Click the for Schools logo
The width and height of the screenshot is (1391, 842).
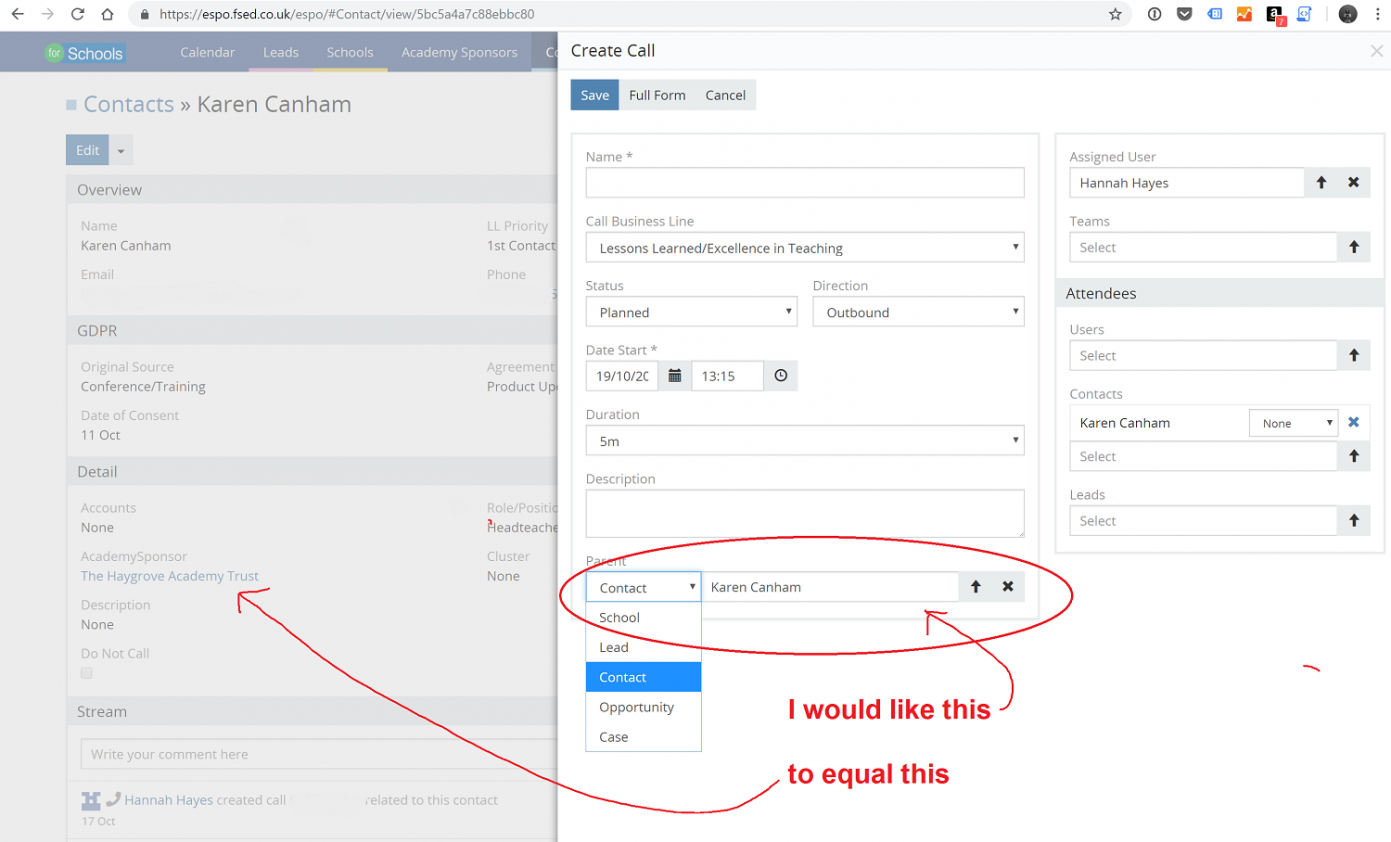84,53
